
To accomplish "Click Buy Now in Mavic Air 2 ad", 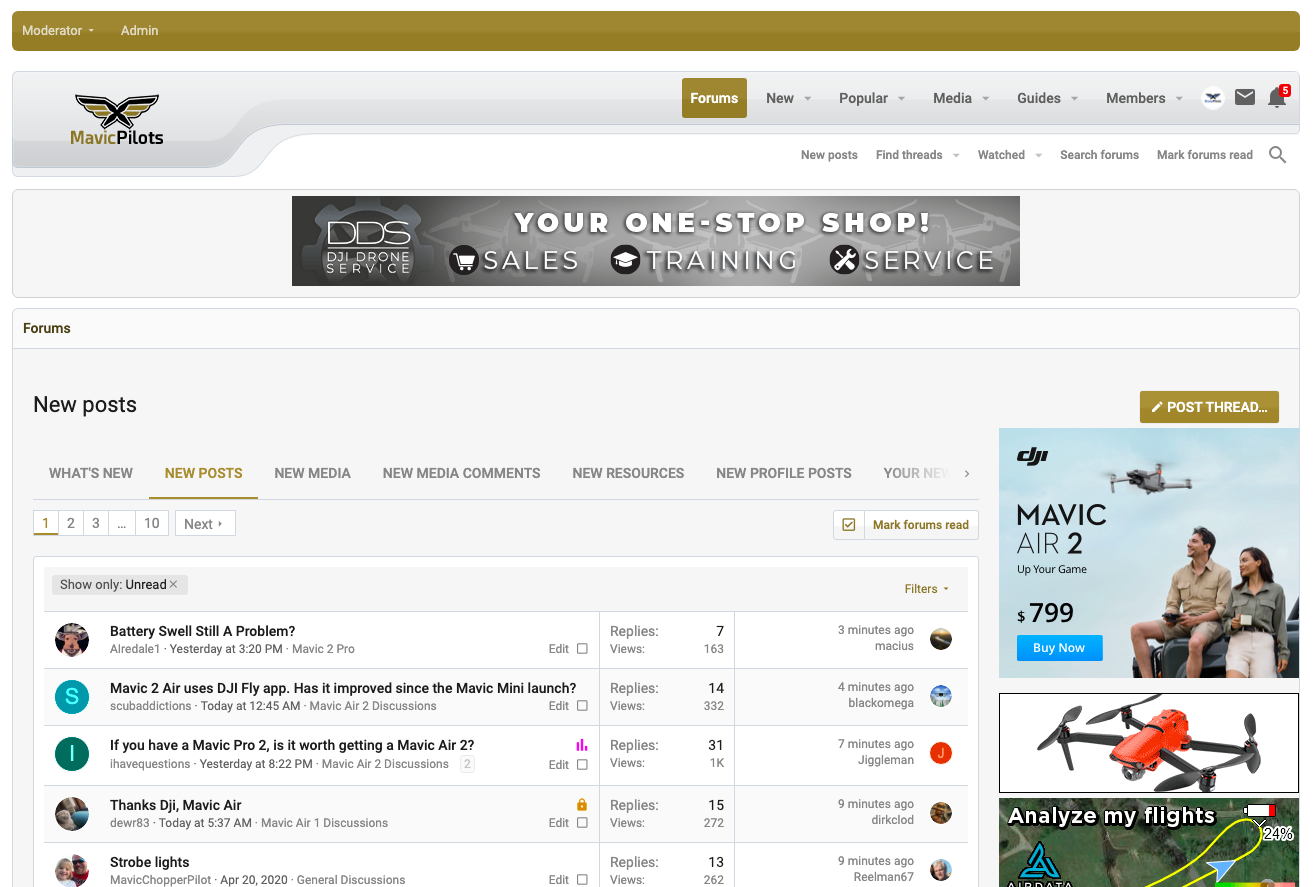I will (x=1059, y=648).
